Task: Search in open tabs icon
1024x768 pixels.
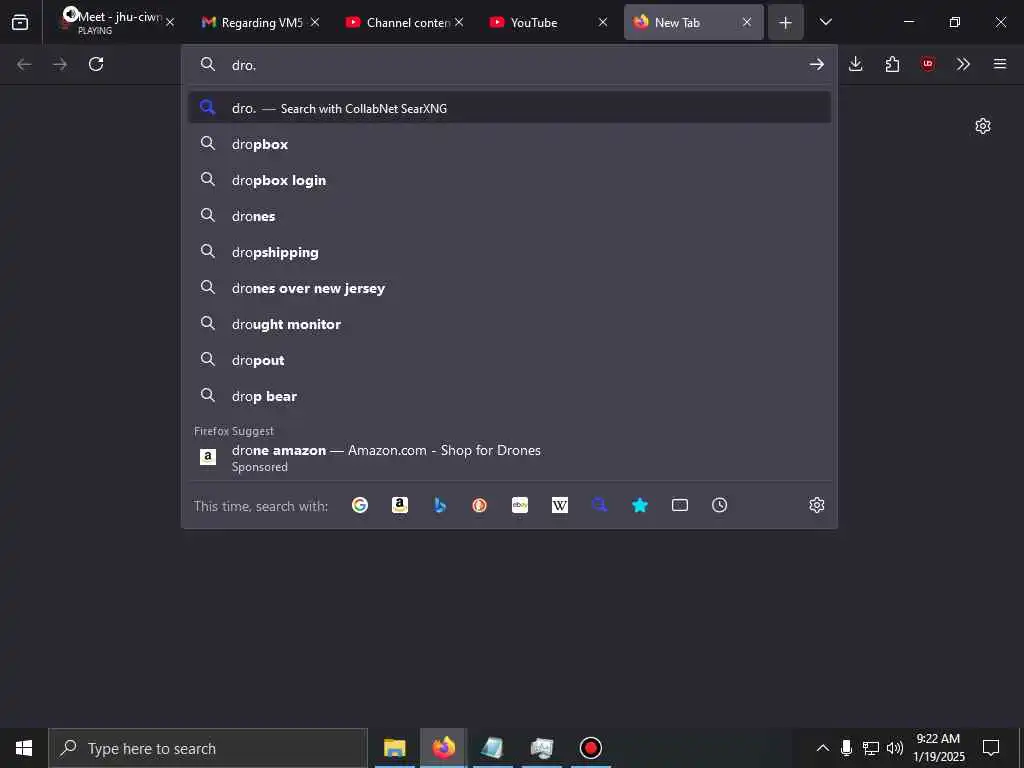Action: pos(680,505)
